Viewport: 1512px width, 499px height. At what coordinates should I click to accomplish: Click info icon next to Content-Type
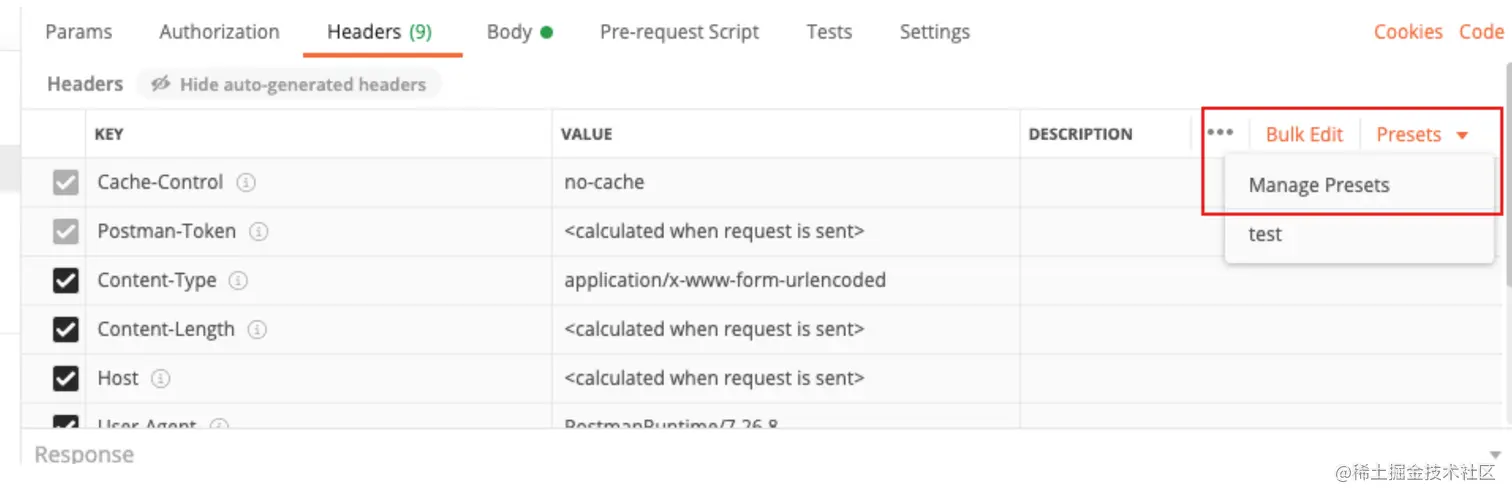pyautogui.click(x=238, y=281)
